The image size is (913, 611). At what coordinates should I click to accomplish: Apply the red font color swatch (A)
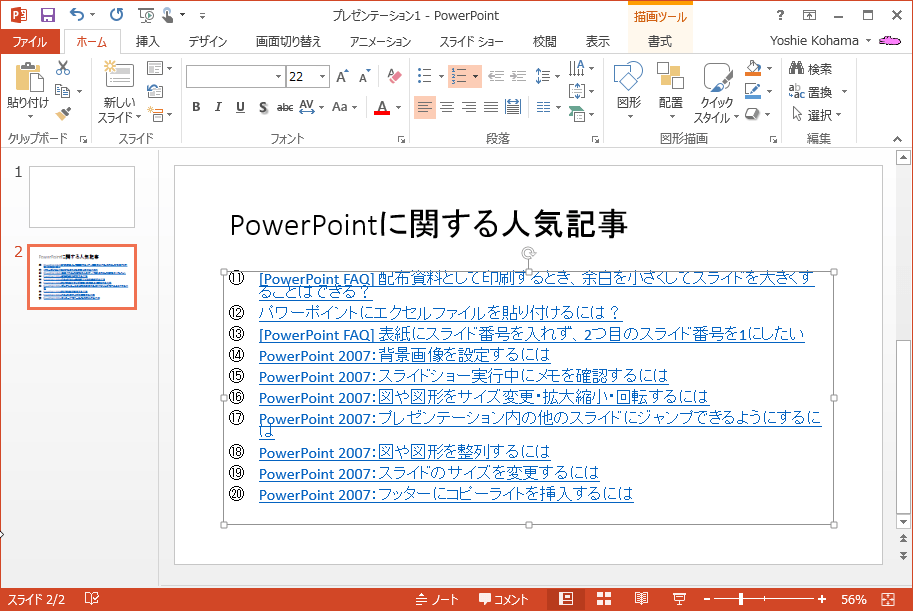point(382,107)
